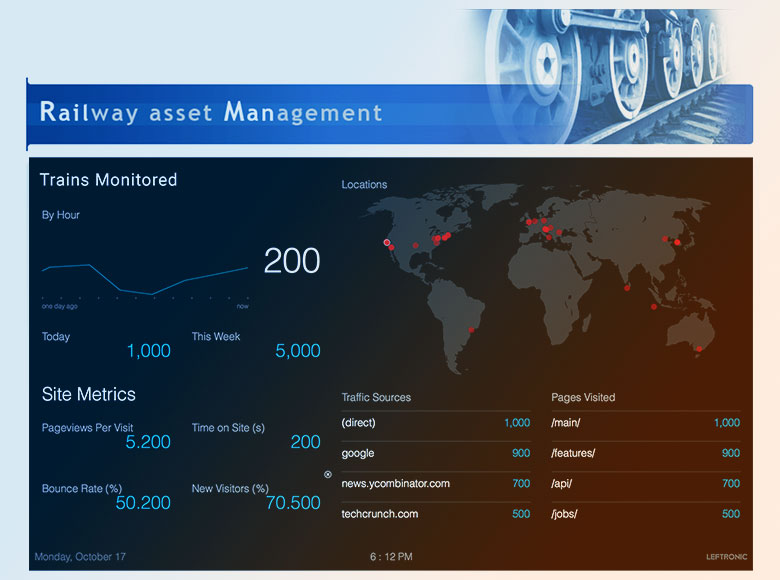Select the (direct) traffic source row
Screen dimensions: 780x580
click(x=436, y=423)
